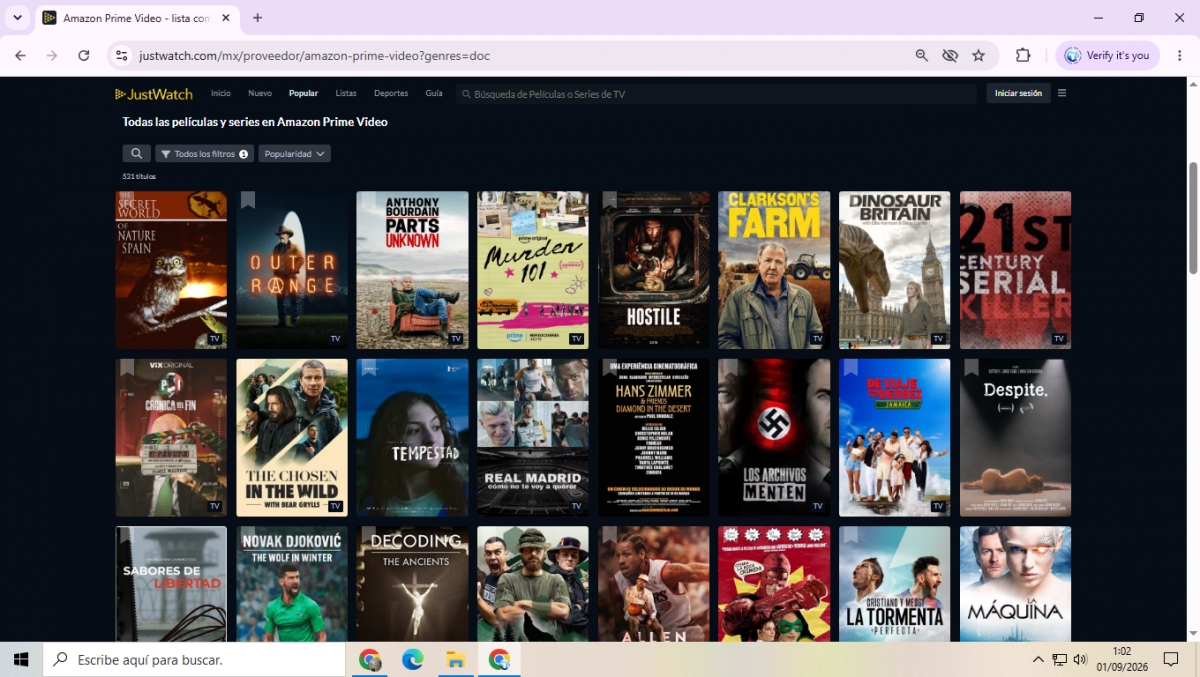Click the Windows Start button
The image size is (1200, 677).
[x=21, y=659]
